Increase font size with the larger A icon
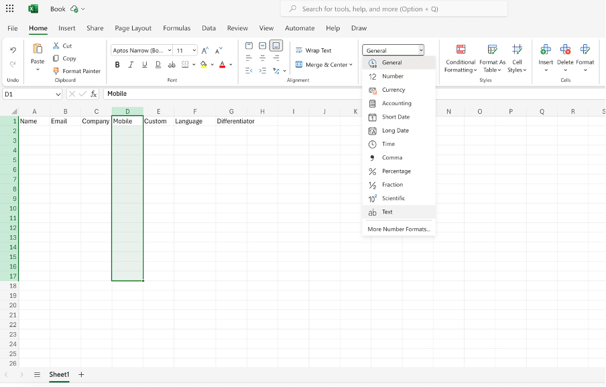Screen dimensions: 606x387 click(x=205, y=50)
